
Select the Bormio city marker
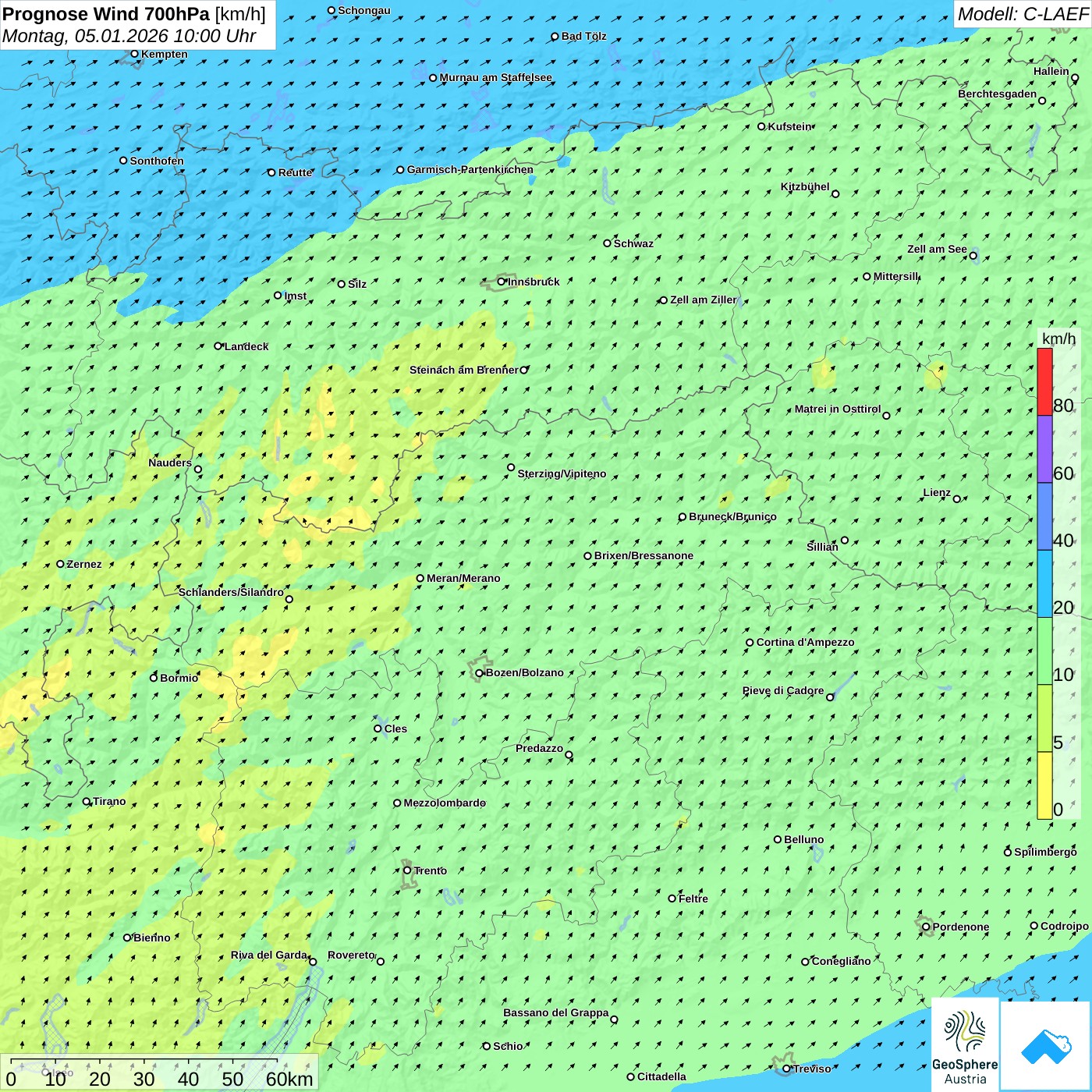(154, 678)
